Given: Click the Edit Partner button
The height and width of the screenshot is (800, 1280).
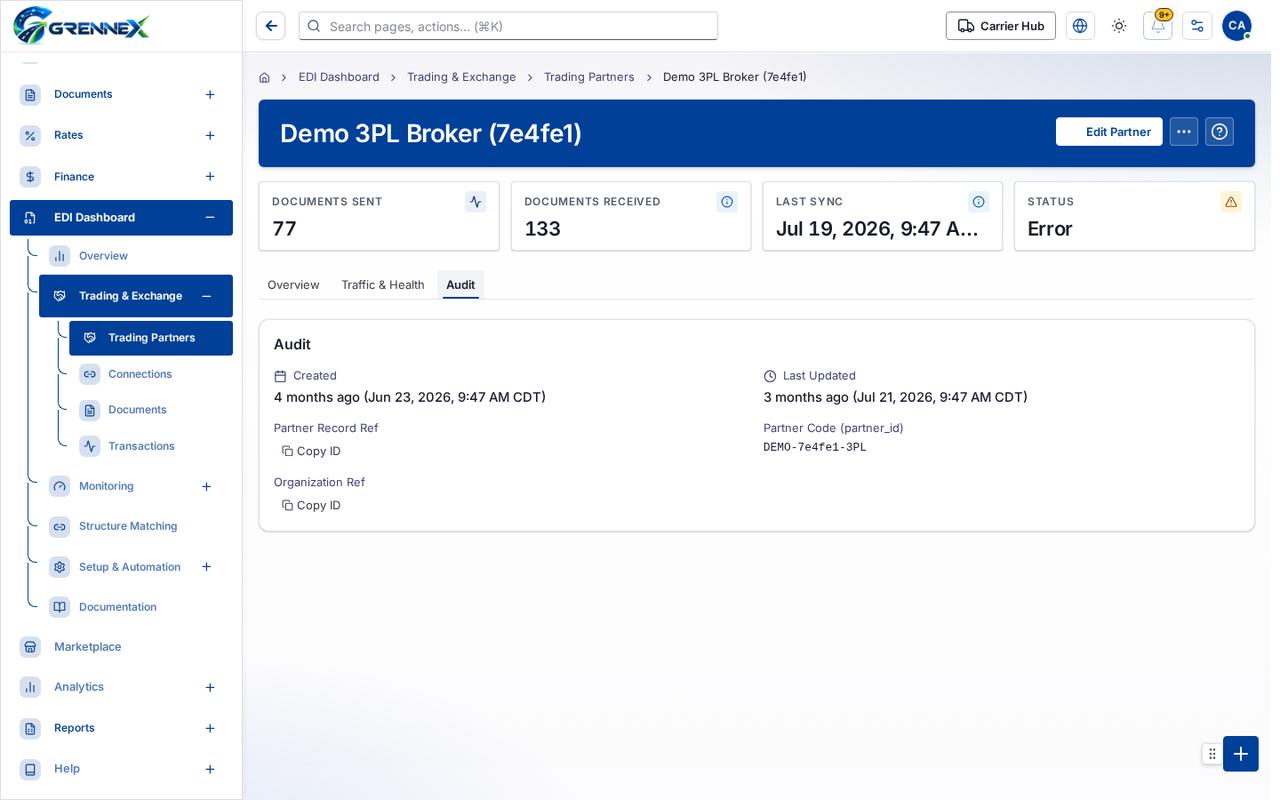Looking at the screenshot, I should pos(1109,132).
